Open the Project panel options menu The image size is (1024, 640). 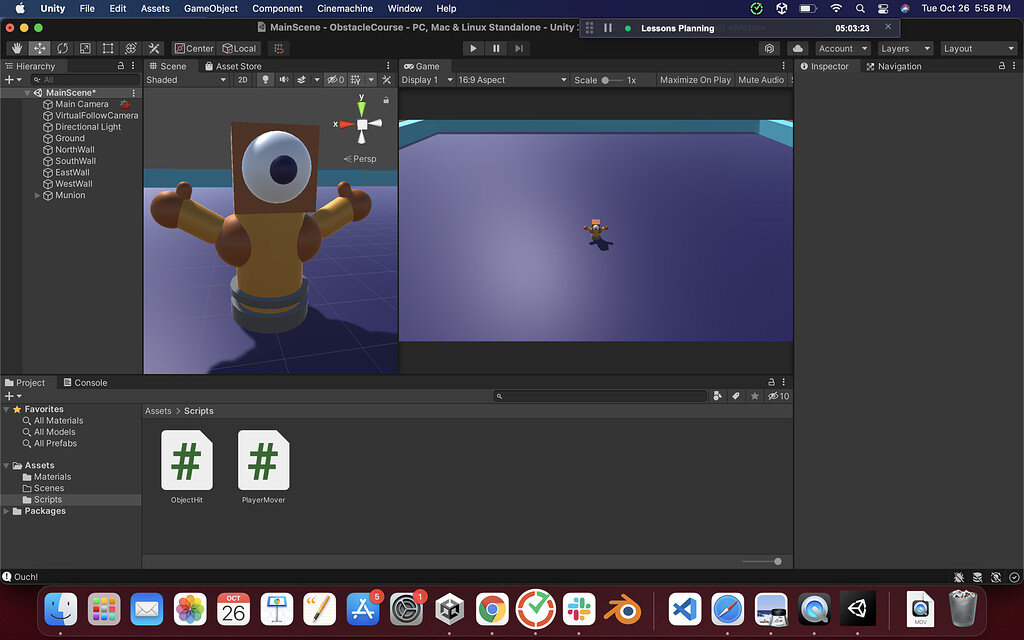tap(784, 382)
